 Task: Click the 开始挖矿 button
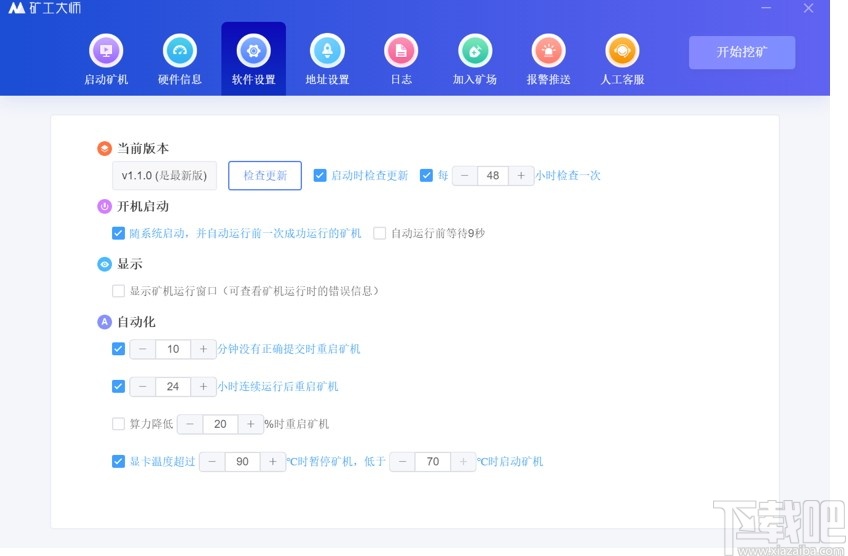point(742,52)
